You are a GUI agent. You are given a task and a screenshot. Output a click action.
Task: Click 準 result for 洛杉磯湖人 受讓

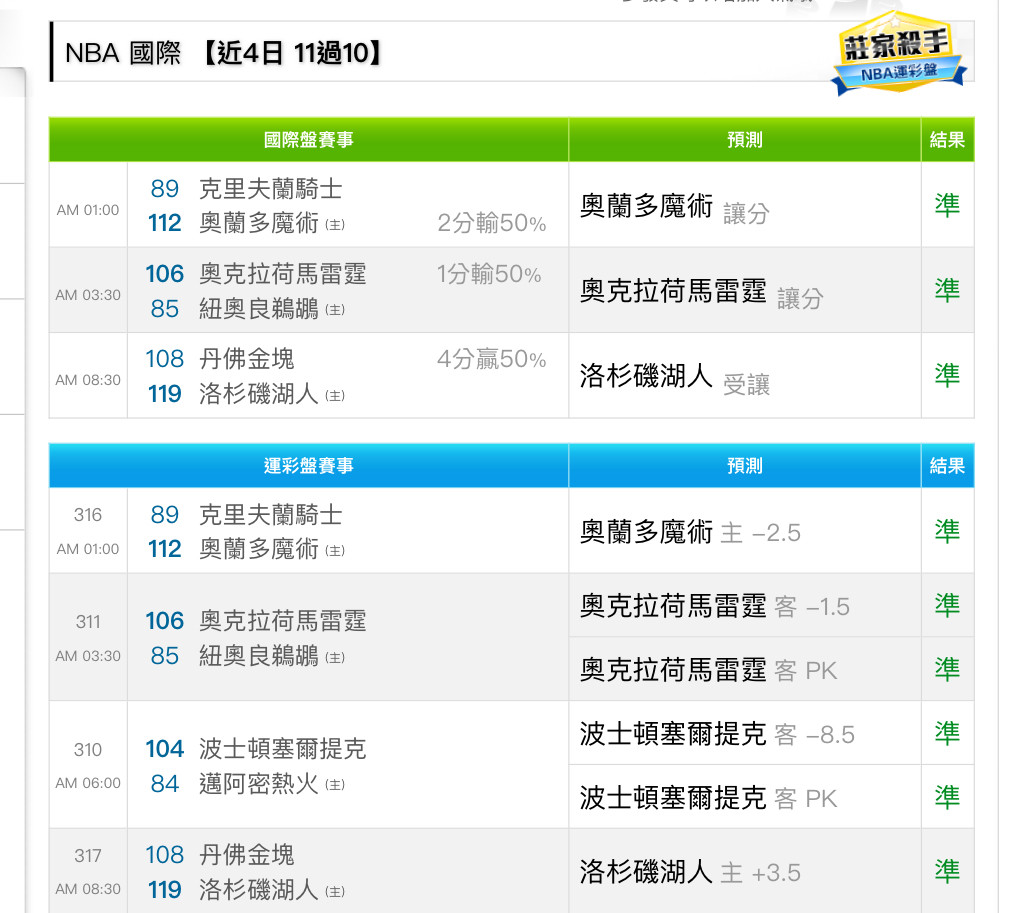(x=947, y=375)
